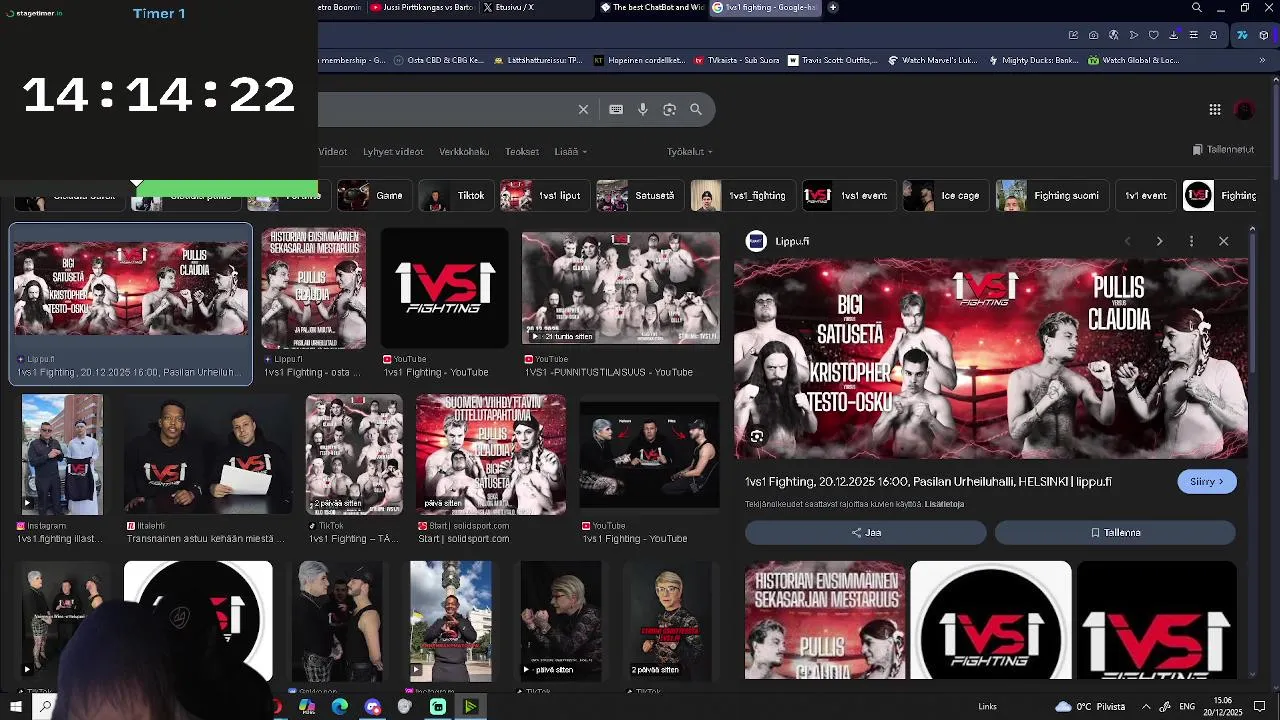This screenshot has height=720, width=1280.
Task: Switch to Teokset tab
Action: [x=522, y=151]
